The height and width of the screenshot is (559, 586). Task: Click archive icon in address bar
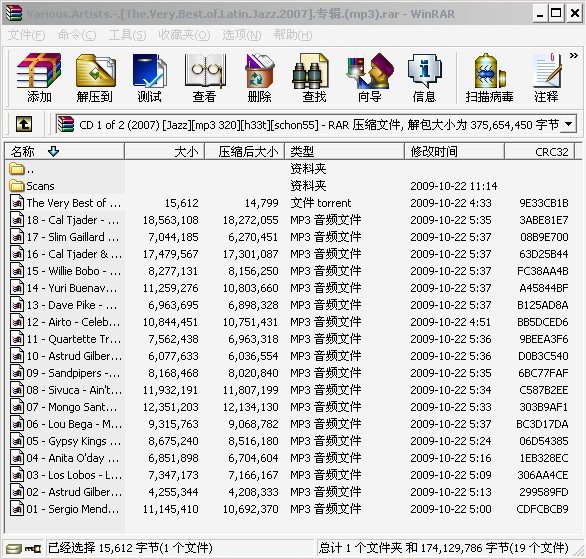pos(65,124)
